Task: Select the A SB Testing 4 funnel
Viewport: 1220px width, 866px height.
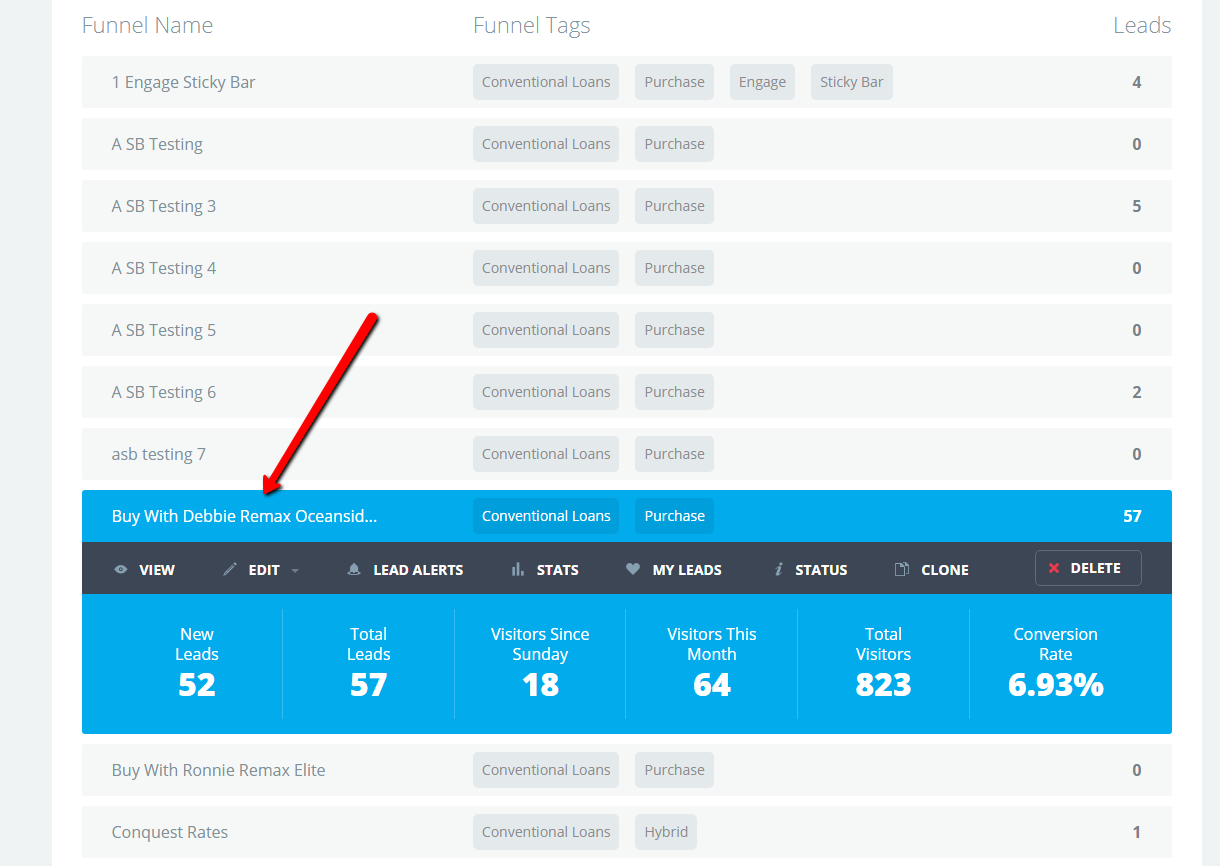Action: click(x=627, y=268)
